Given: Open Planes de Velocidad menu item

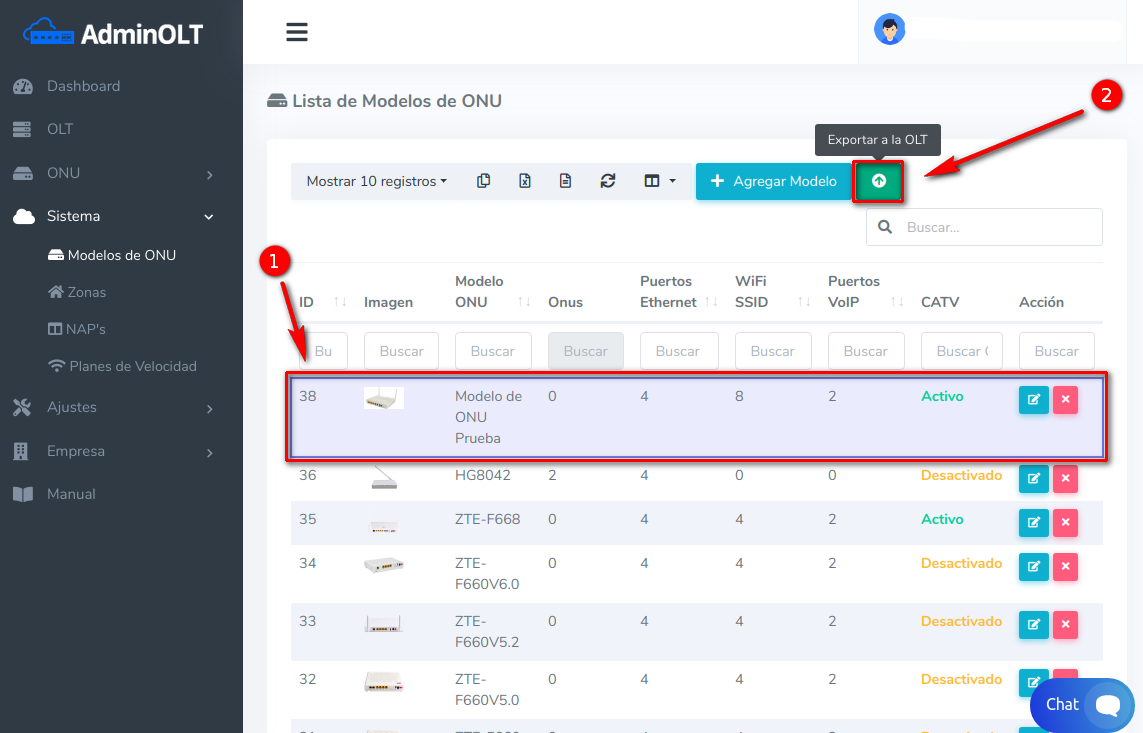Looking at the screenshot, I should coord(132,366).
